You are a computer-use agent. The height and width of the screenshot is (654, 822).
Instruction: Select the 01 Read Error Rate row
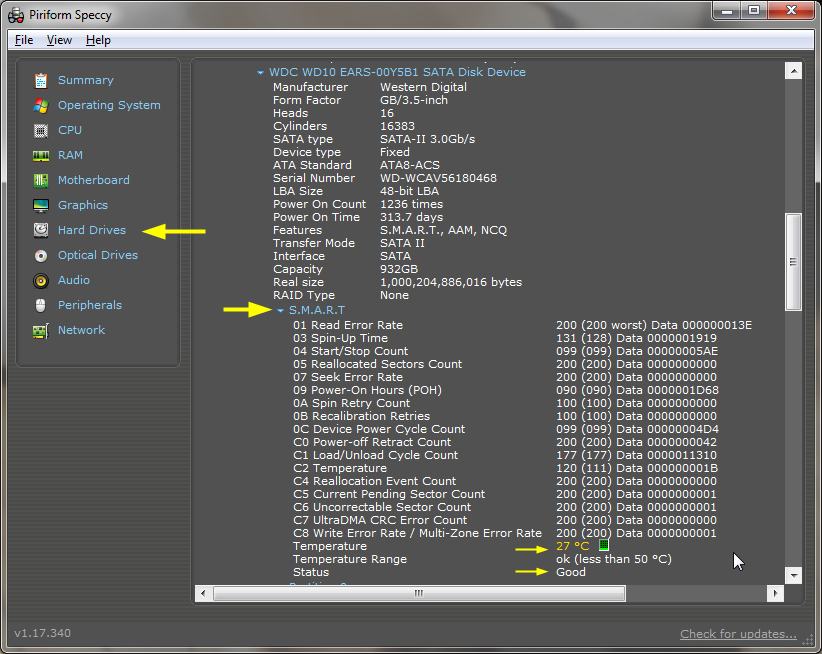coord(522,325)
